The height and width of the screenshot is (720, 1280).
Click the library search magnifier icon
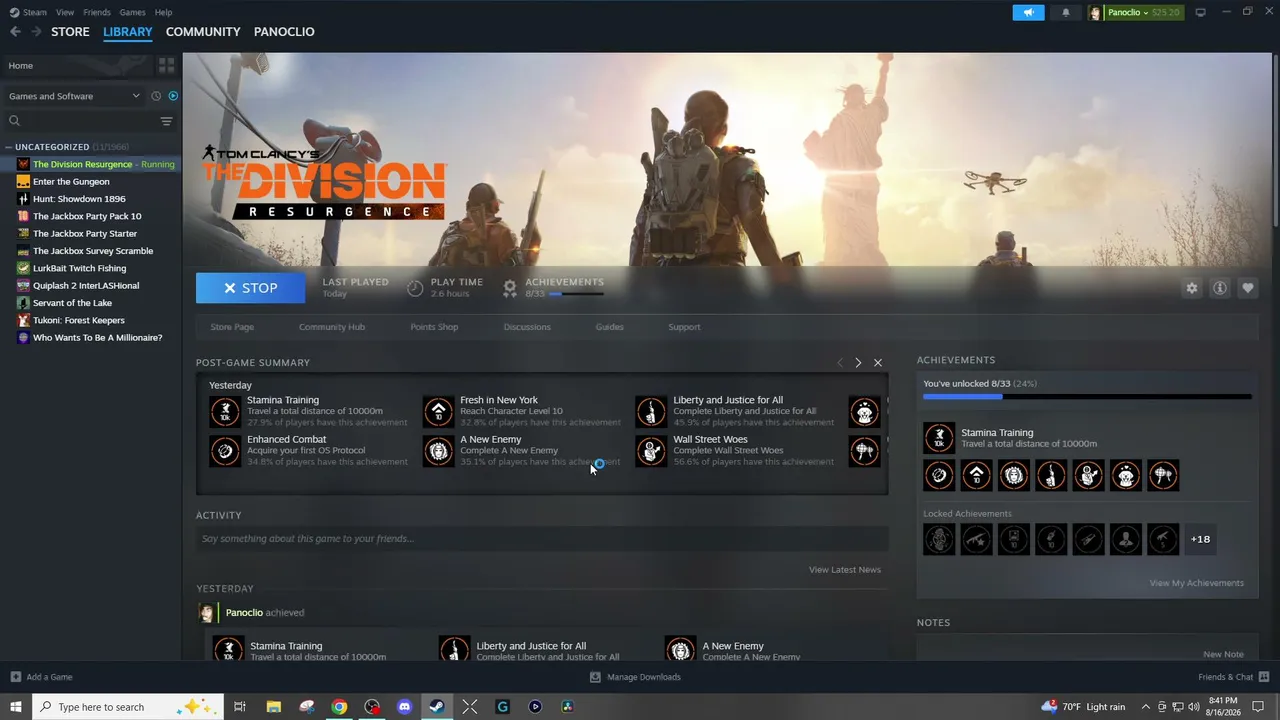(x=14, y=121)
